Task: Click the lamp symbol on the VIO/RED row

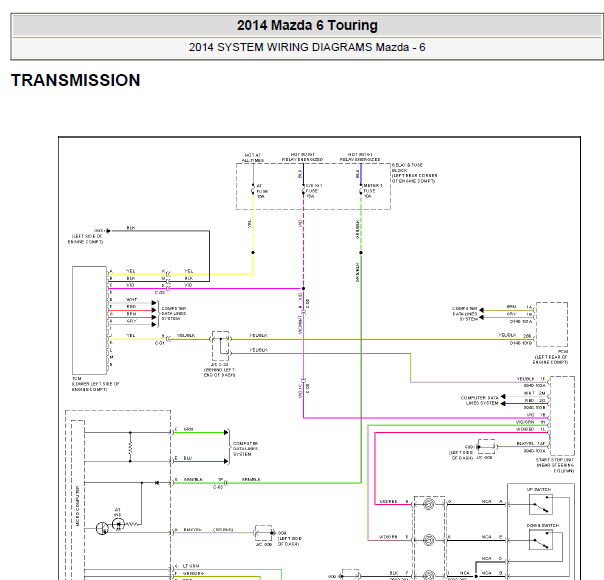Action: pos(429,504)
